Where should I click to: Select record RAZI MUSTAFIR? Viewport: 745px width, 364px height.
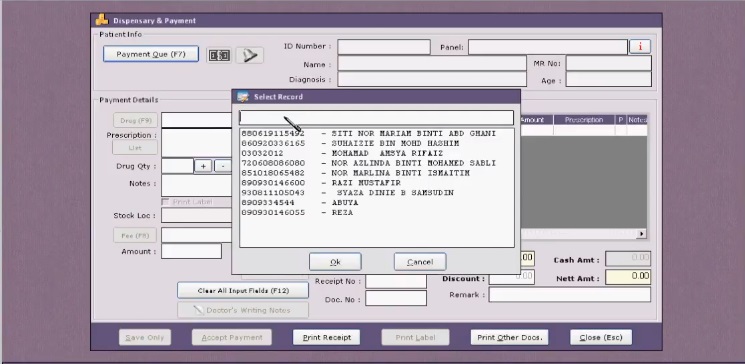[x=376, y=183]
